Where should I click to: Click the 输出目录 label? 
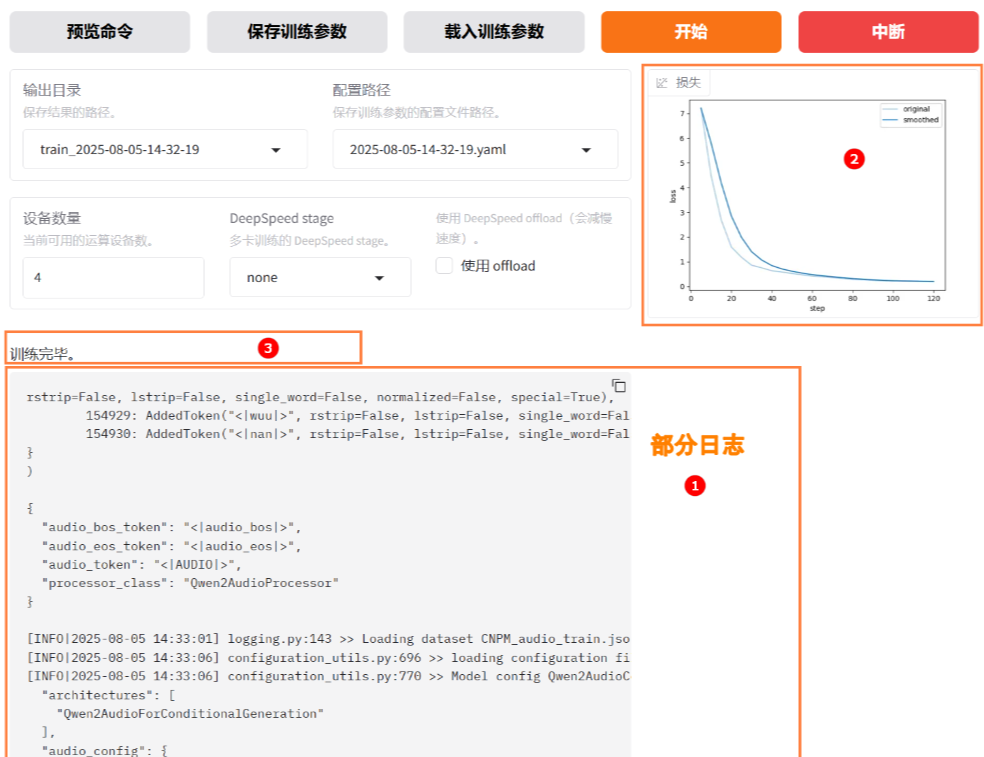tap(52, 90)
